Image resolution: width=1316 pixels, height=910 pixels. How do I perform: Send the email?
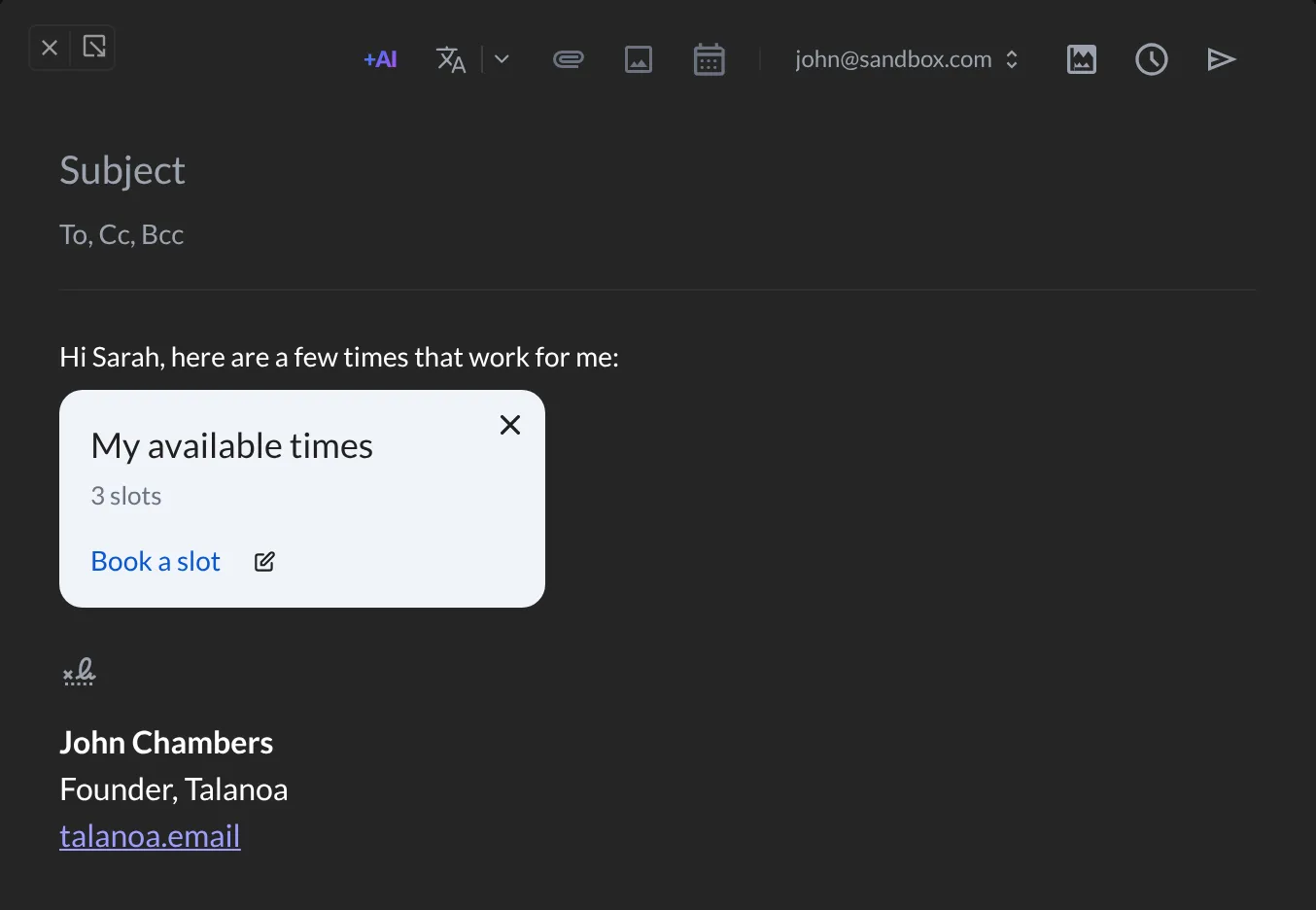pos(1221,59)
